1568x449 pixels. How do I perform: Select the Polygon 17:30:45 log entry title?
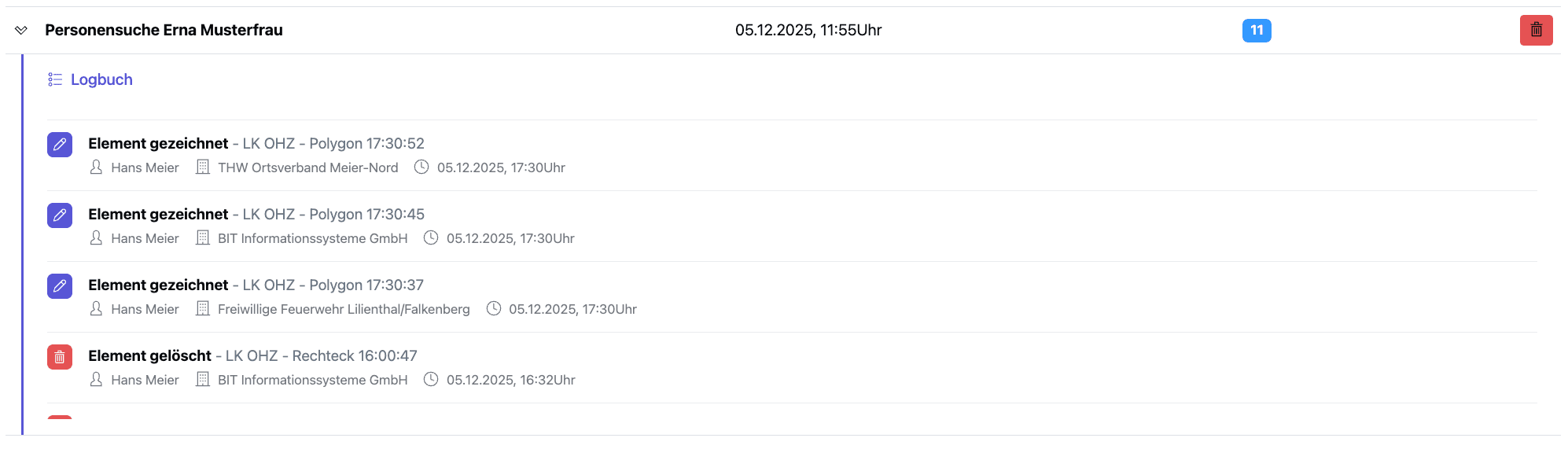[256, 215]
